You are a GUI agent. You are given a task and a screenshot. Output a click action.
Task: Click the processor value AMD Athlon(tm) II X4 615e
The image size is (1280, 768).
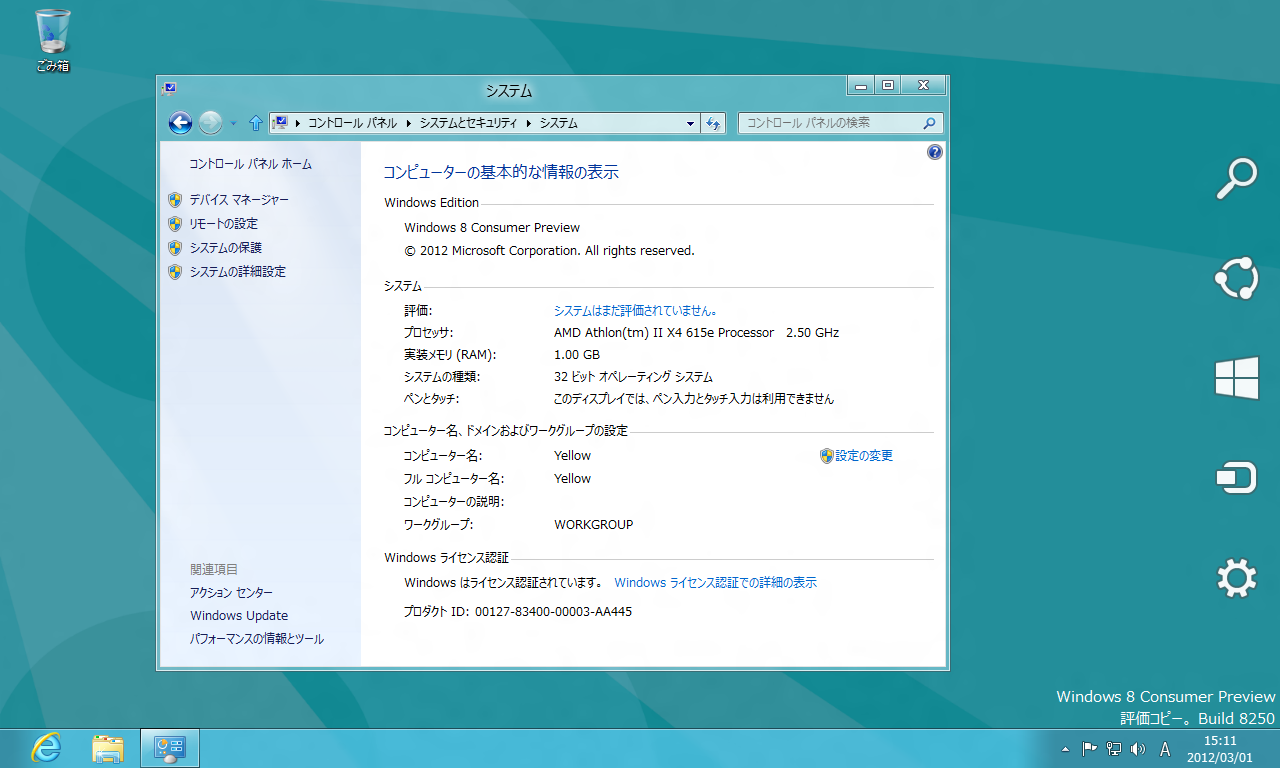(696, 333)
